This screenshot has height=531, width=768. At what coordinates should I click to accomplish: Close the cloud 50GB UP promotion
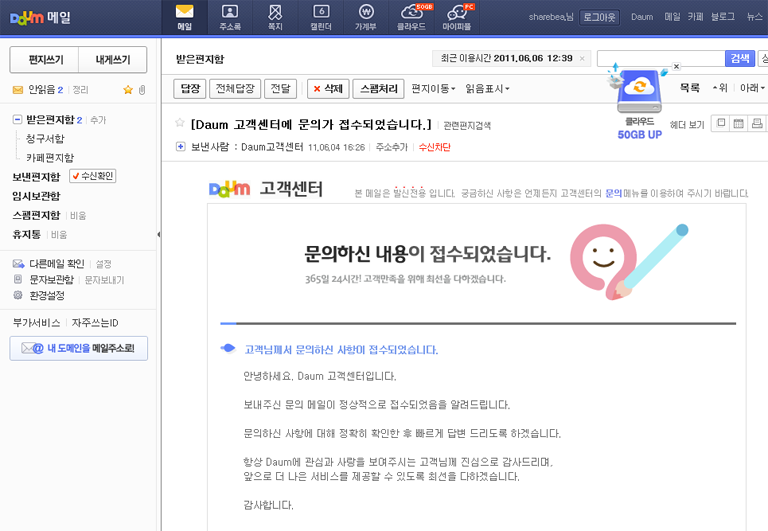(x=676, y=66)
